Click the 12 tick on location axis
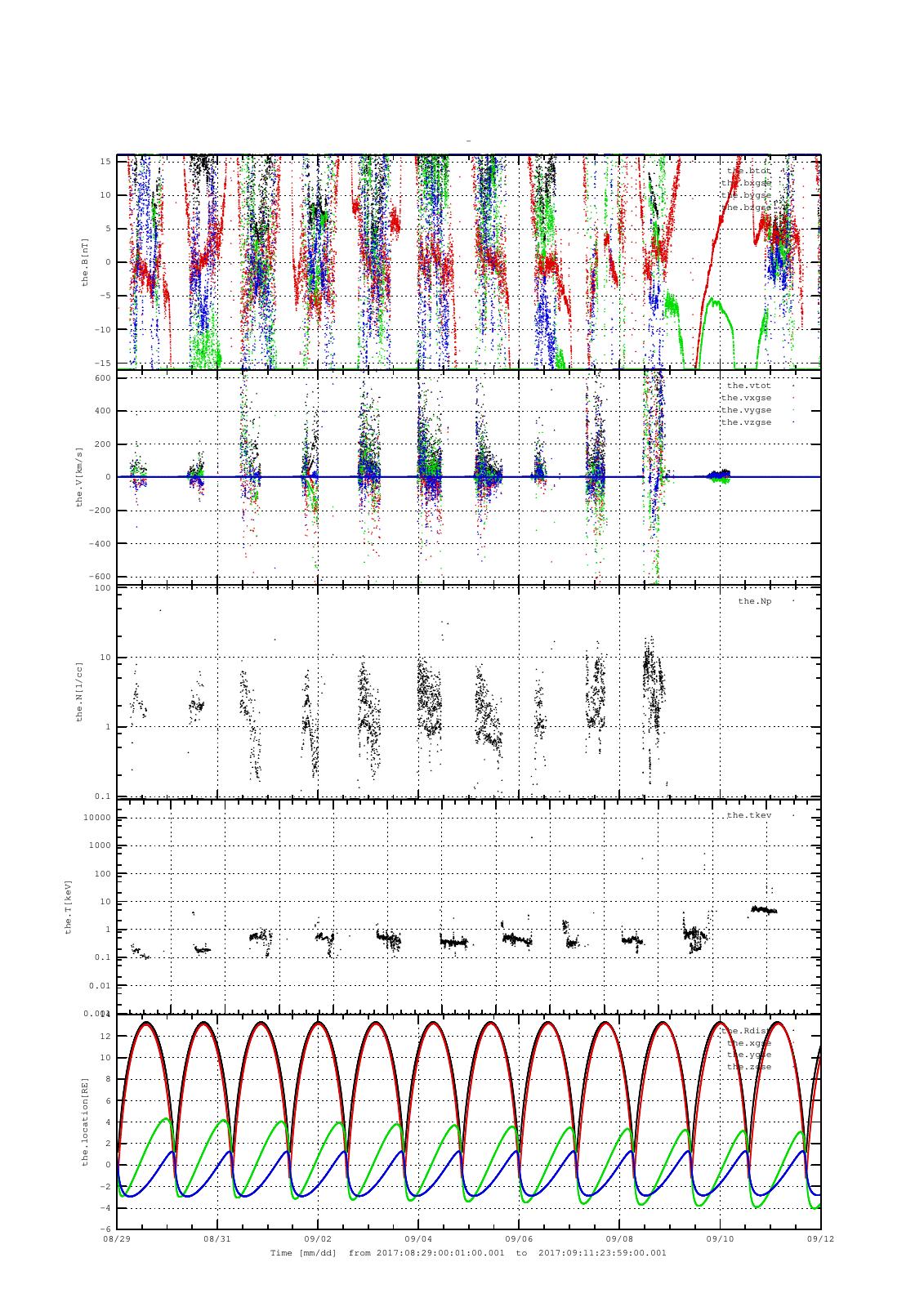This screenshot has width=924, height=1307. point(105,1036)
